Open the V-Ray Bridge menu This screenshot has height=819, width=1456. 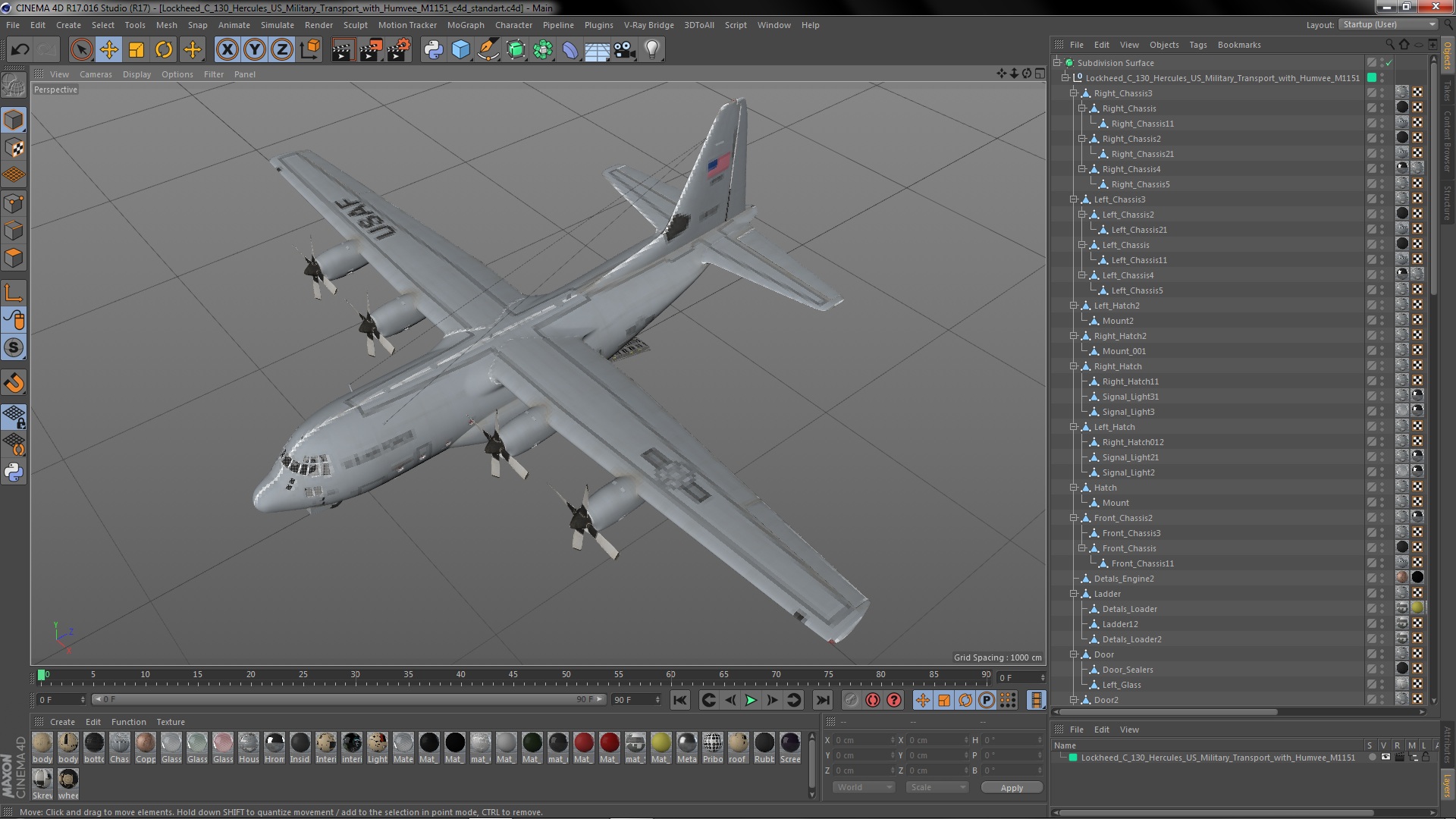point(648,25)
